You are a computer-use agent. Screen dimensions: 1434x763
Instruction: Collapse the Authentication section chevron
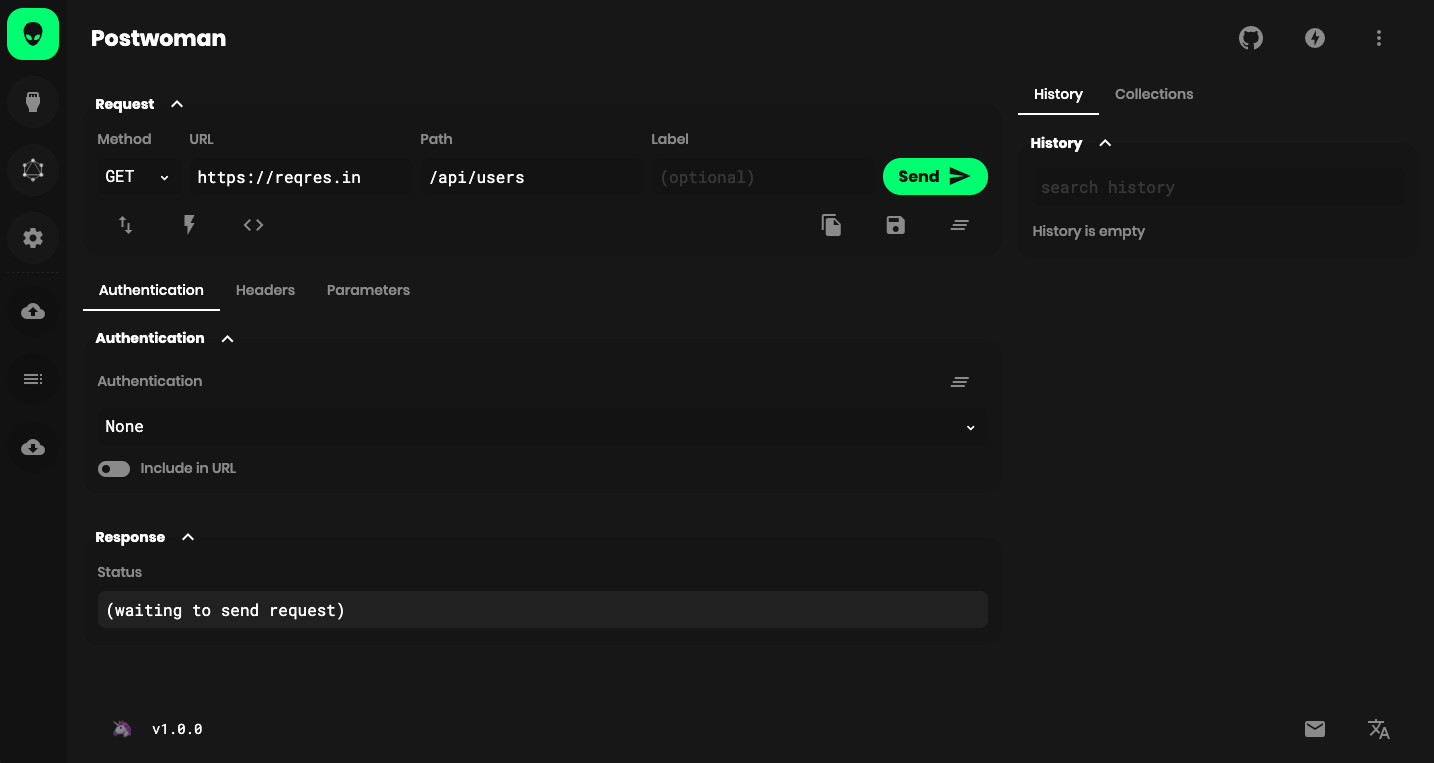pyautogui.click(x=227, y=338)
